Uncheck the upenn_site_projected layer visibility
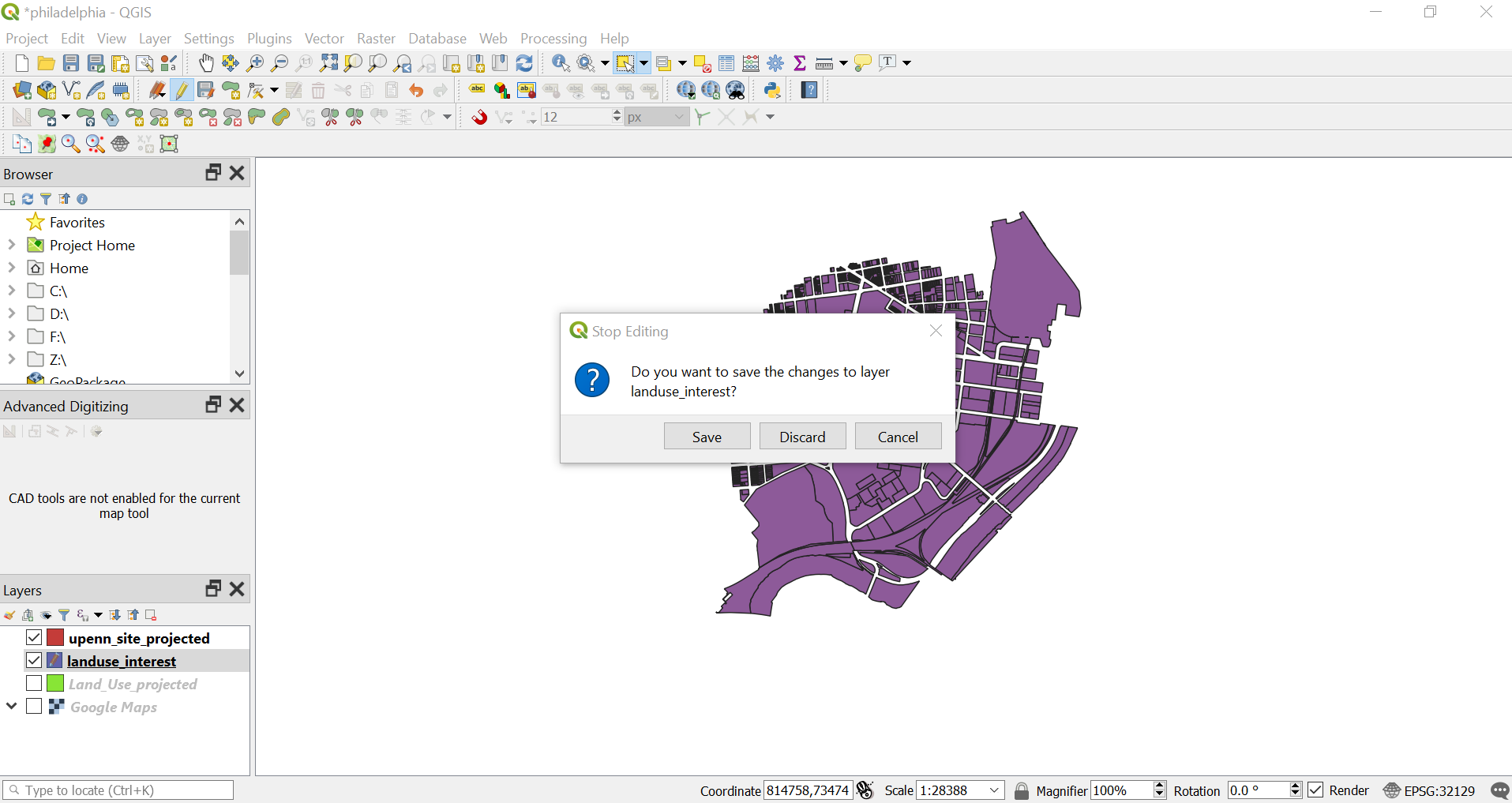Viewport: 1512px width, 803px height. tap(34, 637)
